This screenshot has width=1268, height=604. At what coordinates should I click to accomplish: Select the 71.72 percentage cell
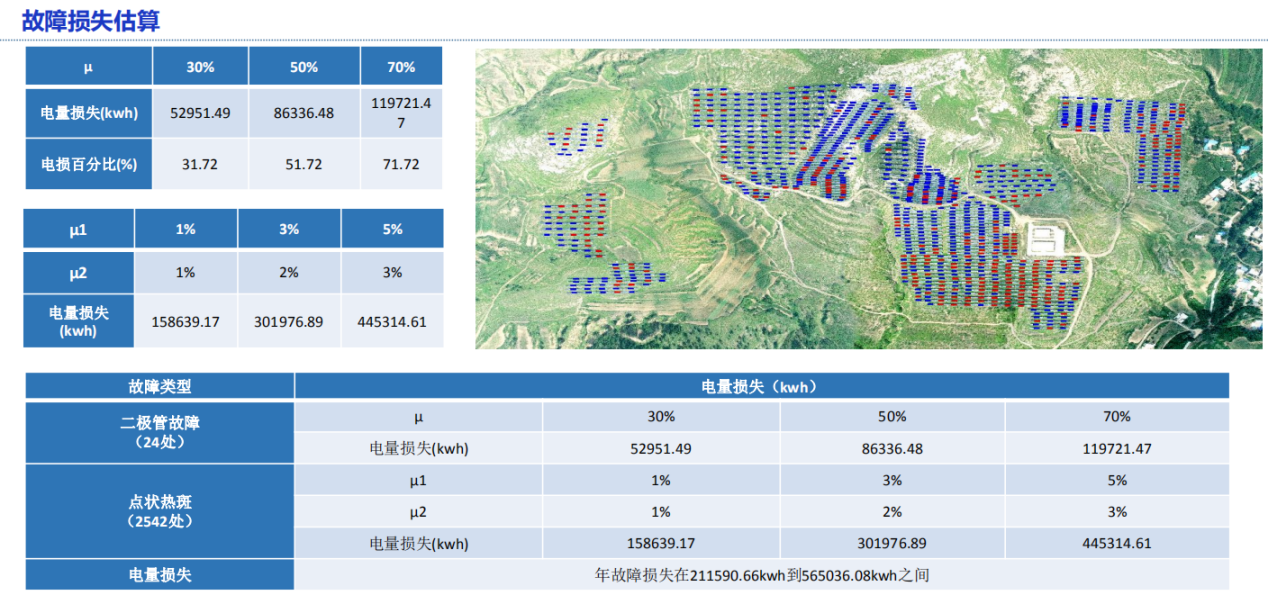click(x=400, y=165)
